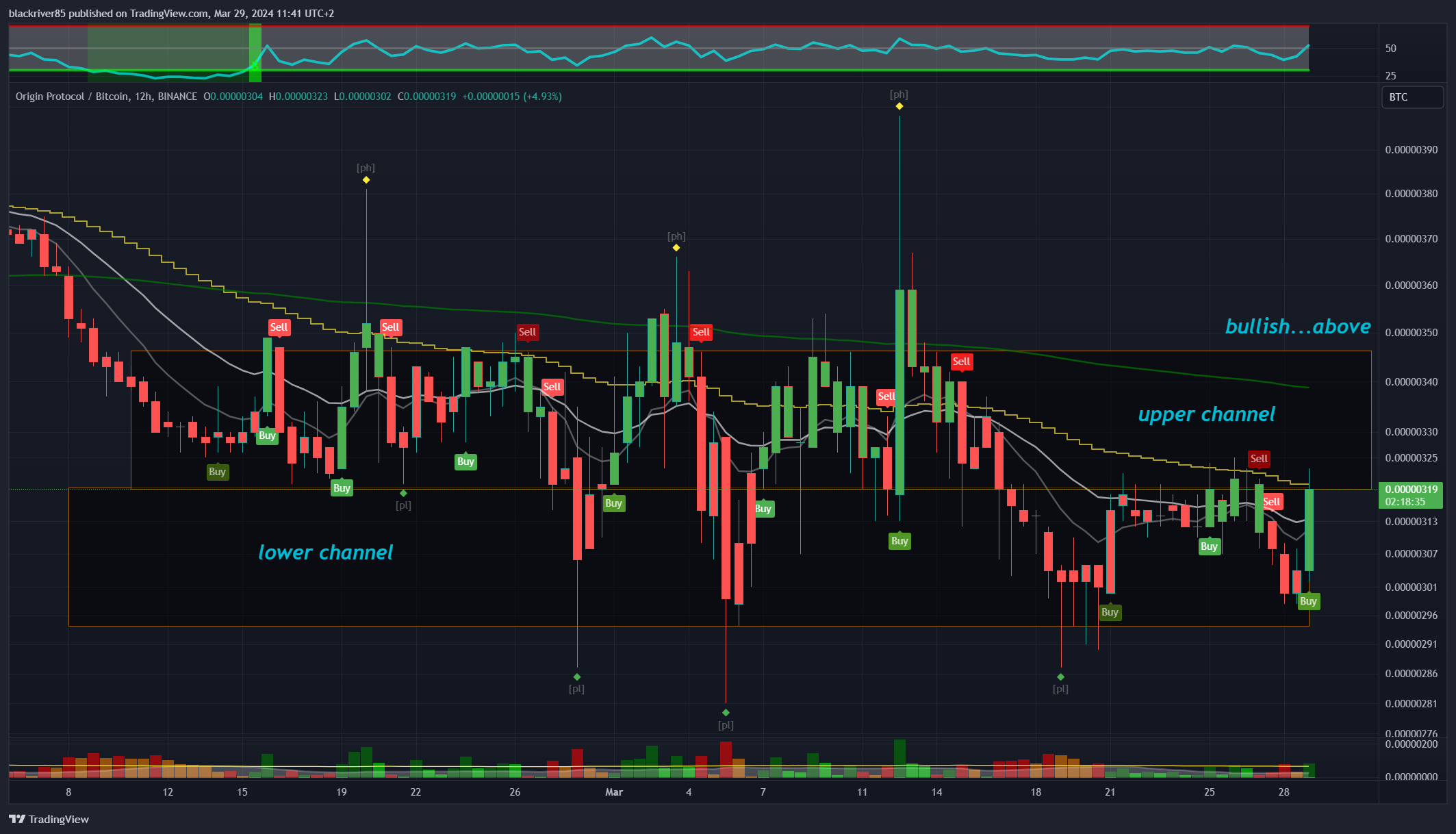Click the Buy signal below the March 12 spike candle

899,541
